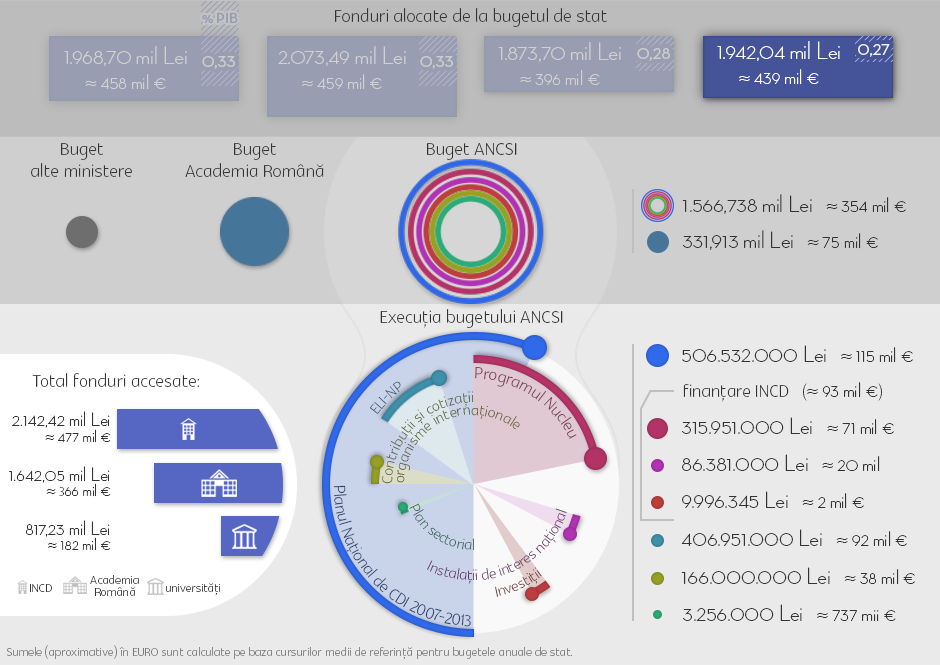Click the olive 166.000.000 Lei legend dot
This screenshot has height=665, width=940.
click(658, 578)
